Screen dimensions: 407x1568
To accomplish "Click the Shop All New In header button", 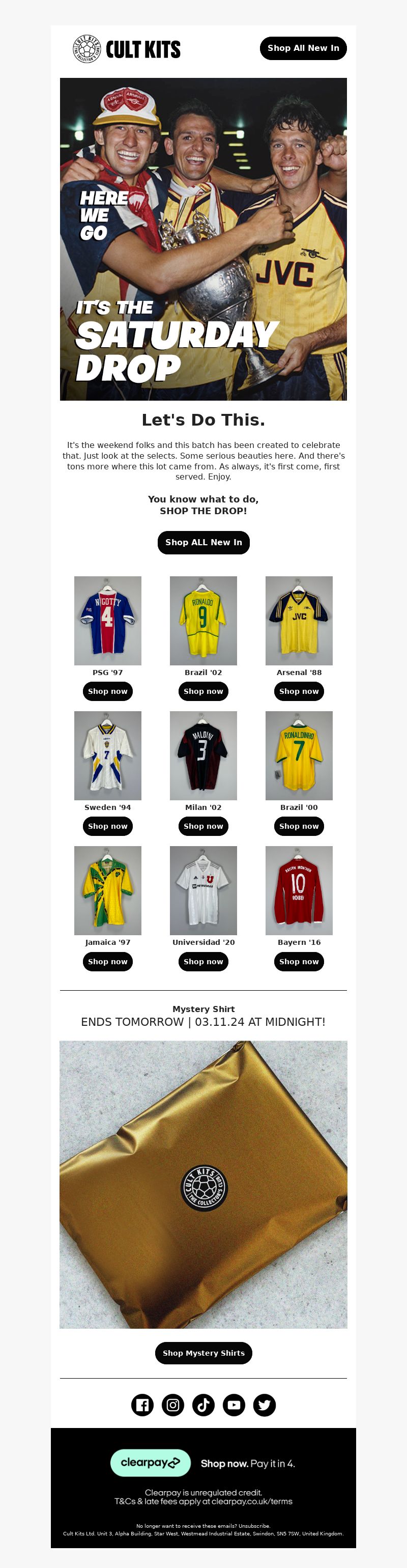I will pos(303,48).
